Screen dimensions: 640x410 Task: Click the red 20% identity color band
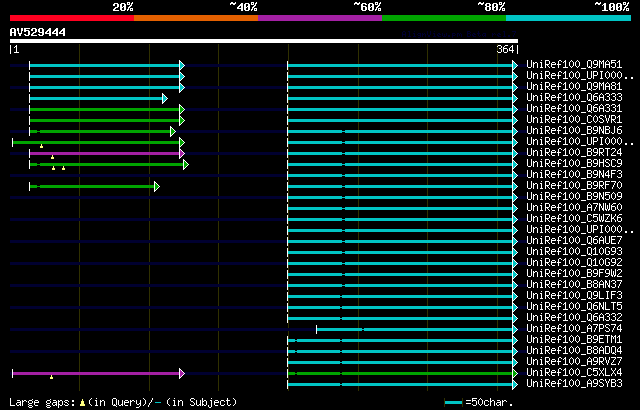tap(72, 18)
